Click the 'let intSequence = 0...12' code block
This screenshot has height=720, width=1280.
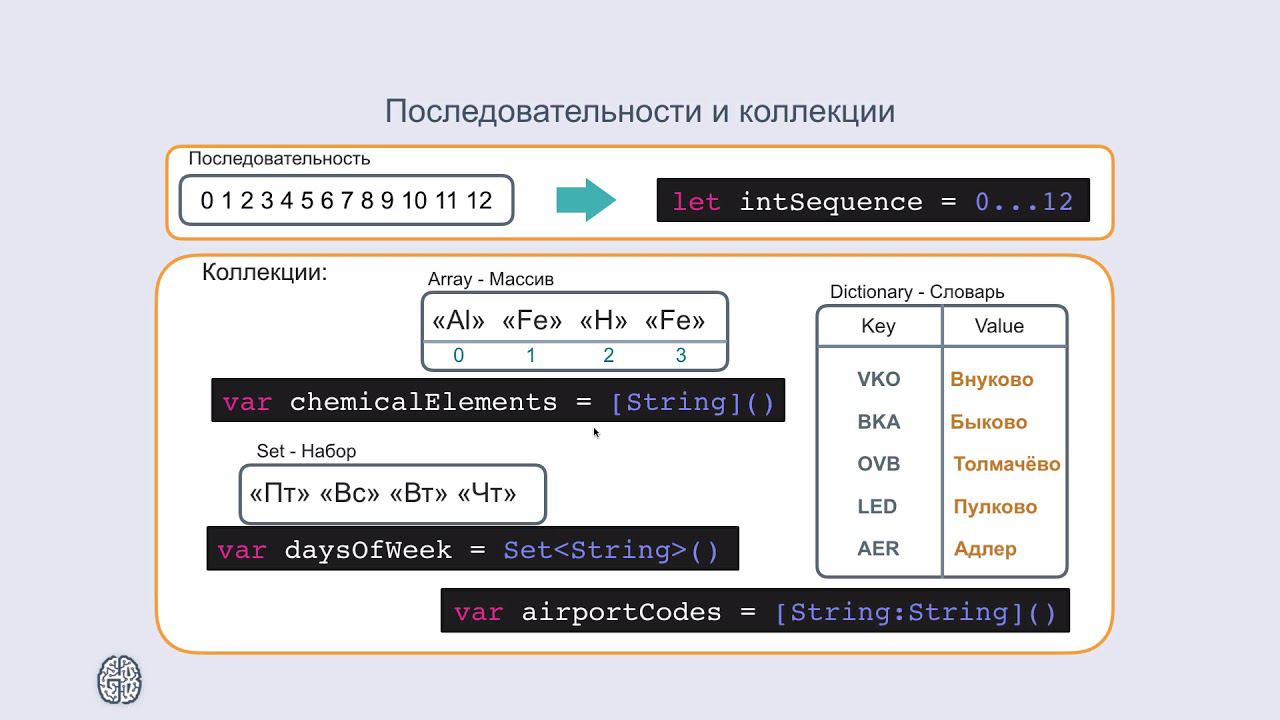(x=873, y=201)
